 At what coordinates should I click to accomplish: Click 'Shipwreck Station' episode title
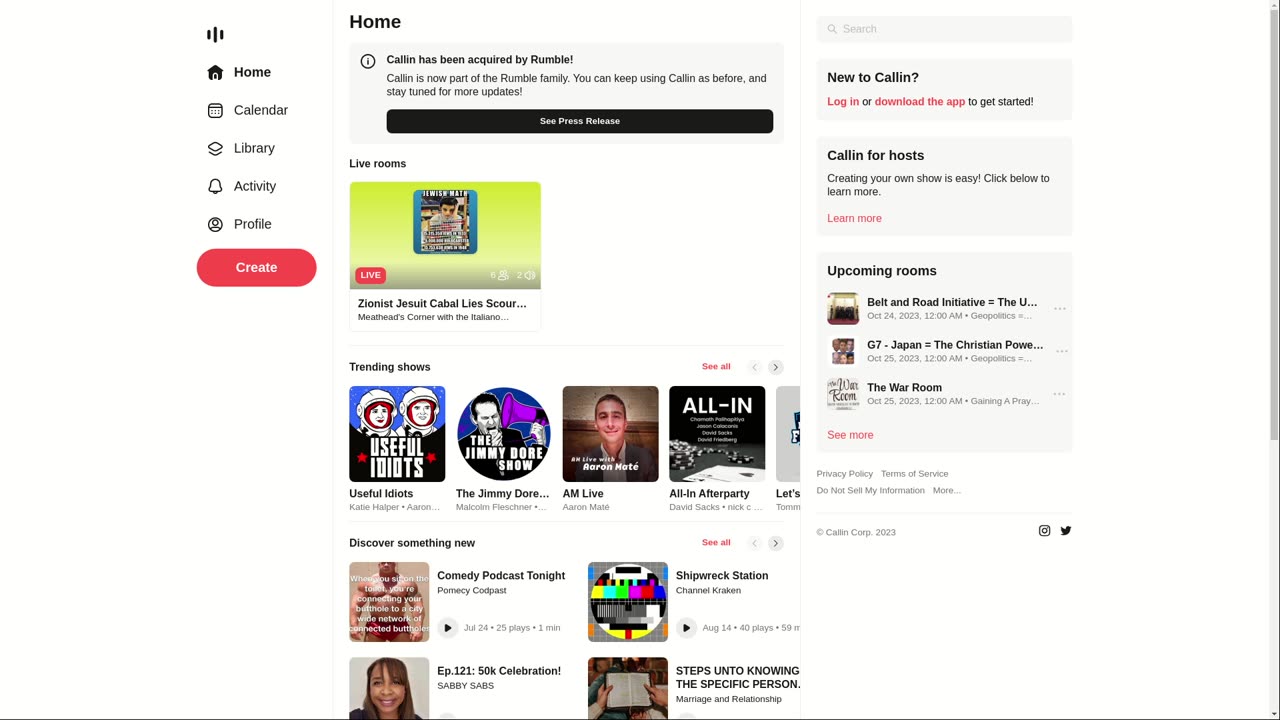coord(722,576)
